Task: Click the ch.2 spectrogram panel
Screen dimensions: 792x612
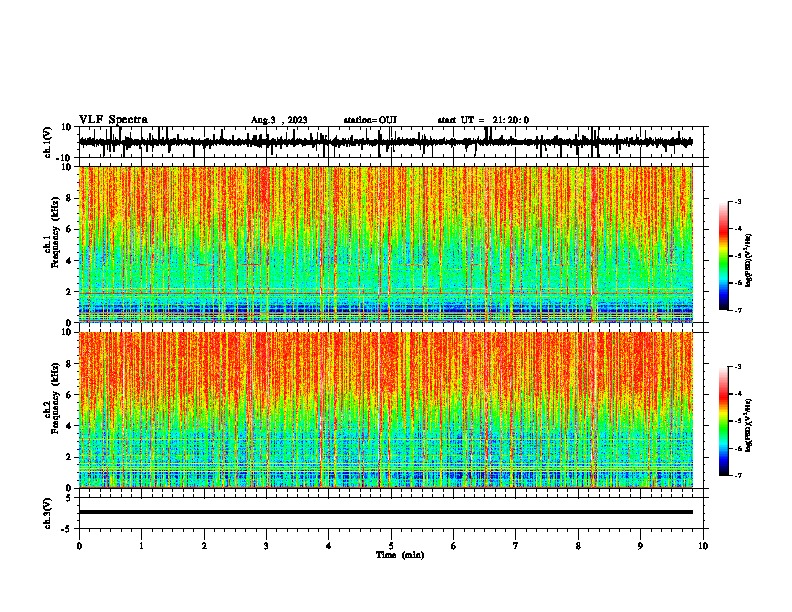Action: (x=386, y=410)
